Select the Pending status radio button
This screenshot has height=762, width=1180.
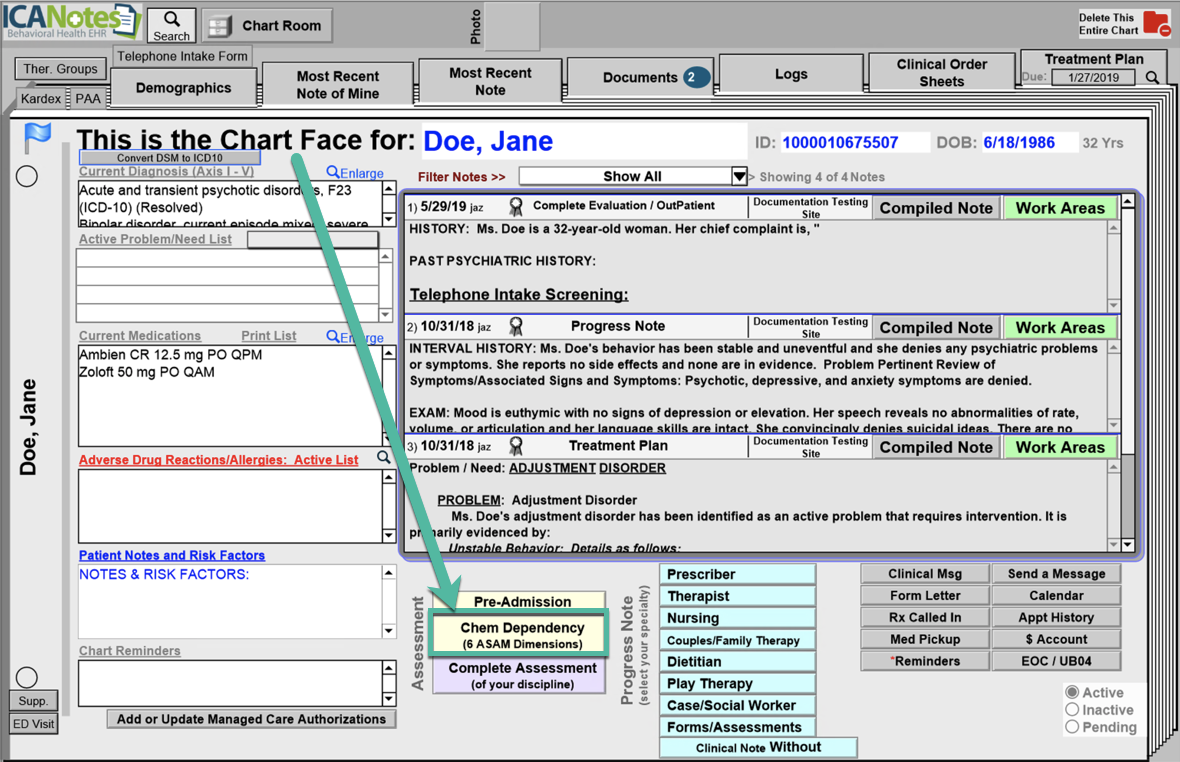1072,727
